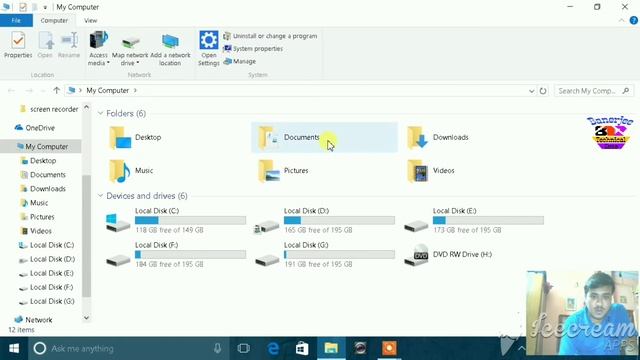Open the File menu

[16, 20]
